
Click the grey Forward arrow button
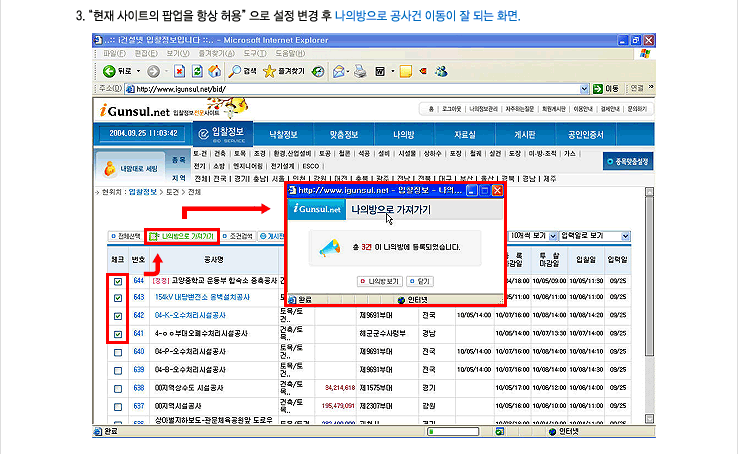coord(153,72)
